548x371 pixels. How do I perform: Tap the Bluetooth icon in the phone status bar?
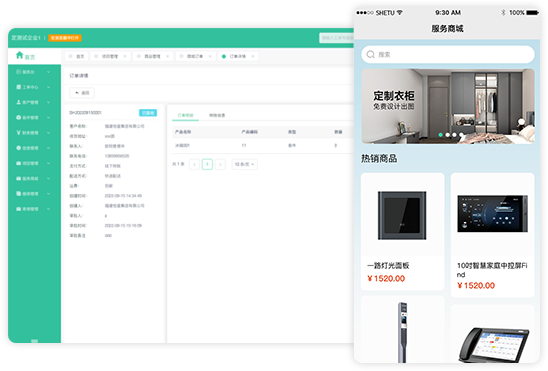(x=503, y=13)
